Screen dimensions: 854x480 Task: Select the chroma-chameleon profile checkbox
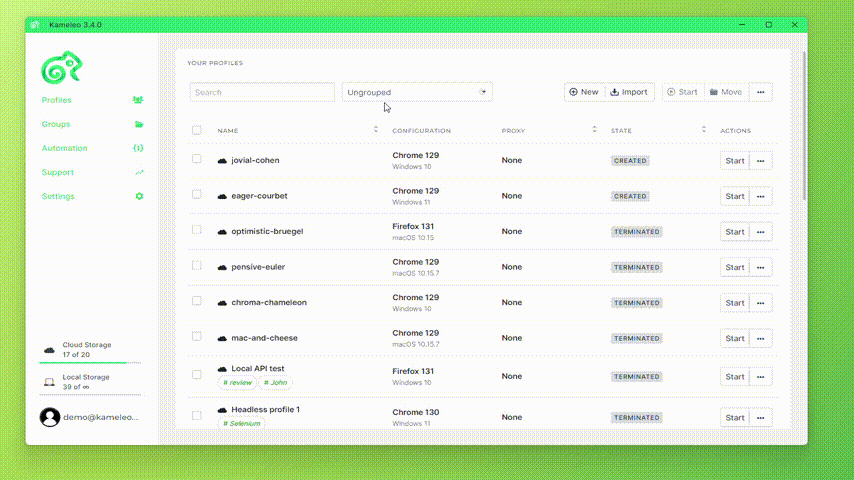pyautogui.click(x=197, y=300)
